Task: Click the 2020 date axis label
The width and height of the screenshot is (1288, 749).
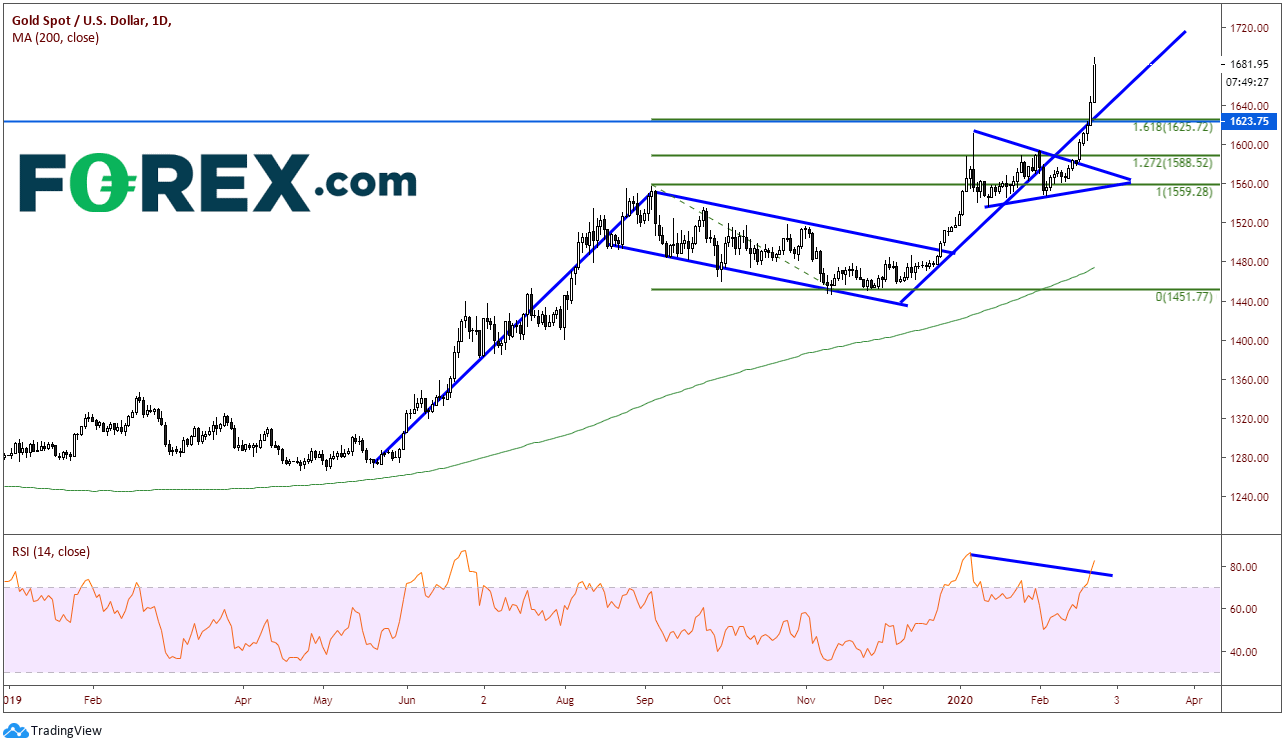Action: pos(960,699)
